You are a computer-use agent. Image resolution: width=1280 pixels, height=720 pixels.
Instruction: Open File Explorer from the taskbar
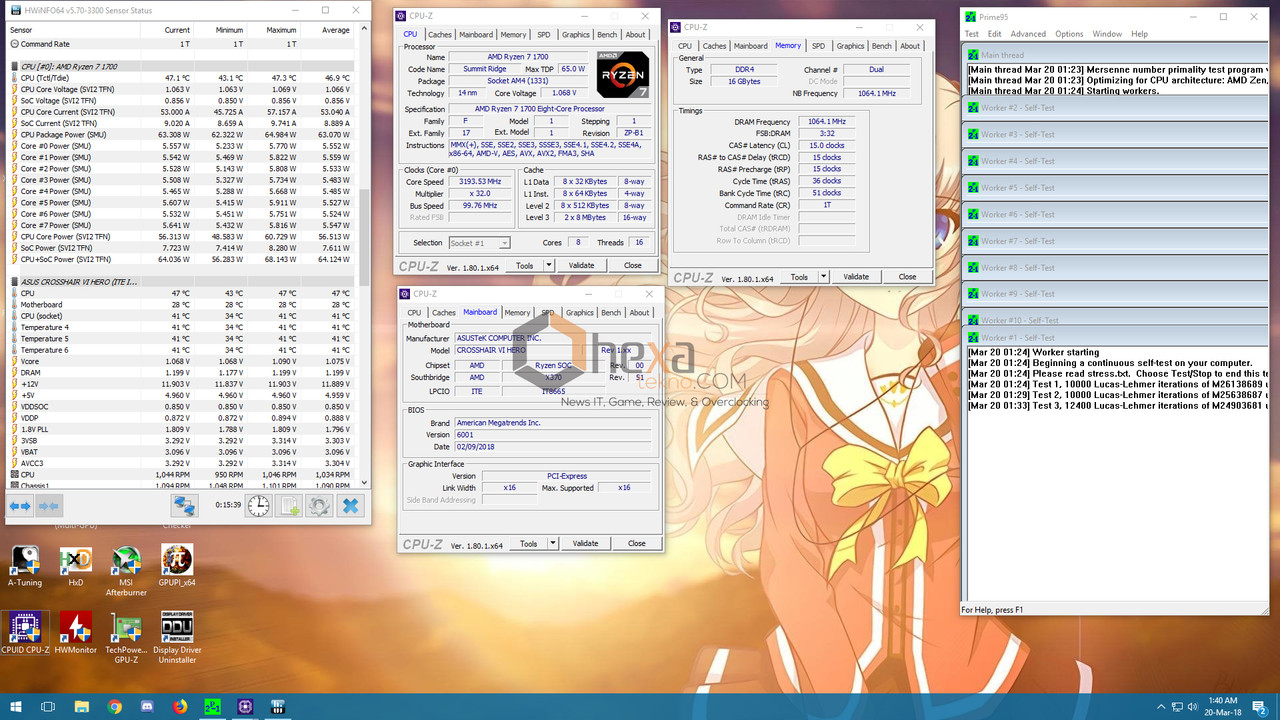[x=82, y=706]
